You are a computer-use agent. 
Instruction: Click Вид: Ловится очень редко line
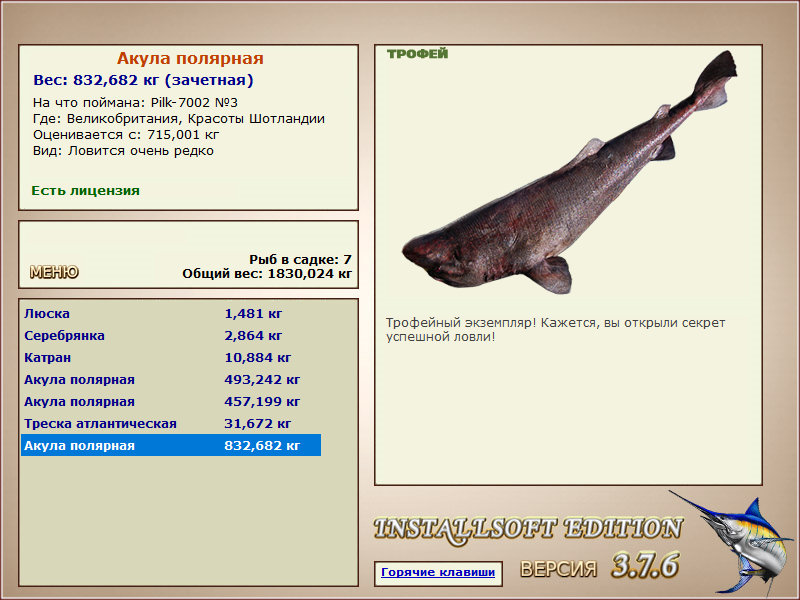coord(123,151)
